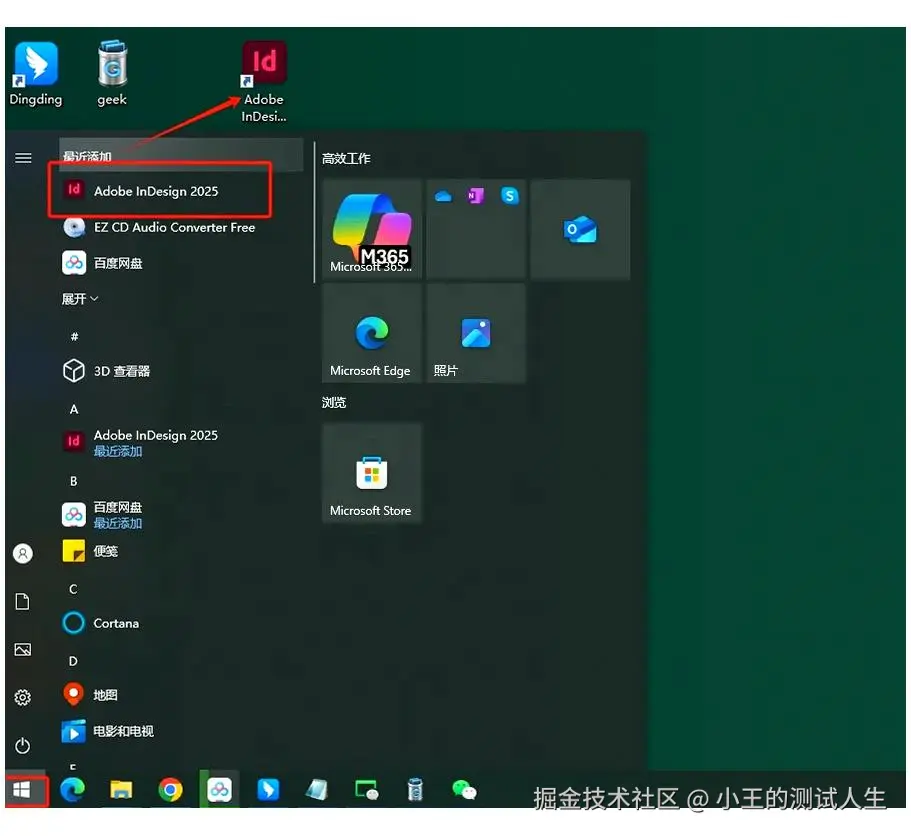This screenshot has width=911, height=836.
Task: Expand the 展开 section in the app list
Action: tap(79, 299)
